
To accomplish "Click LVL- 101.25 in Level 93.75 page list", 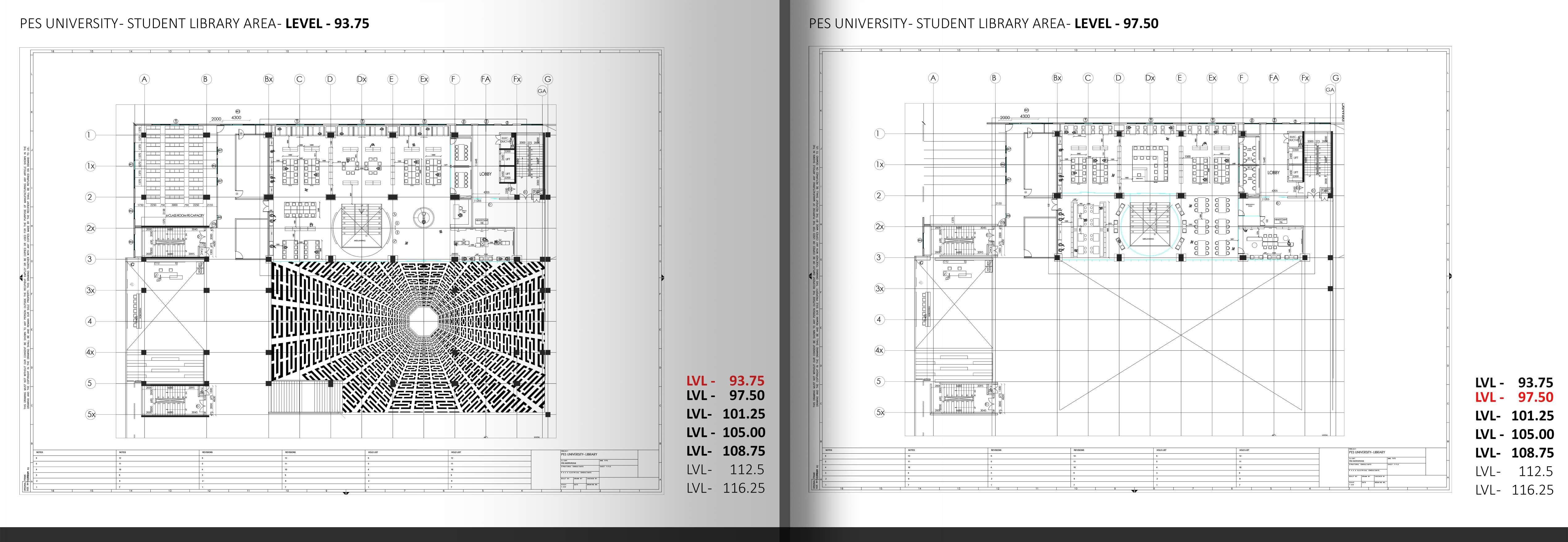I will coord(725,414).
